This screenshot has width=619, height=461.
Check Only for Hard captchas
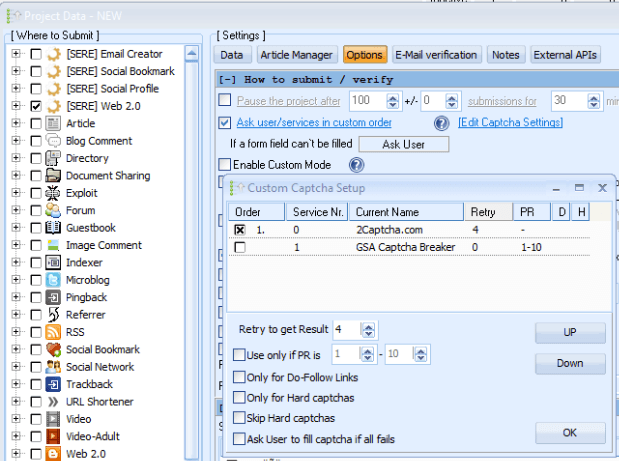(239, 397)
